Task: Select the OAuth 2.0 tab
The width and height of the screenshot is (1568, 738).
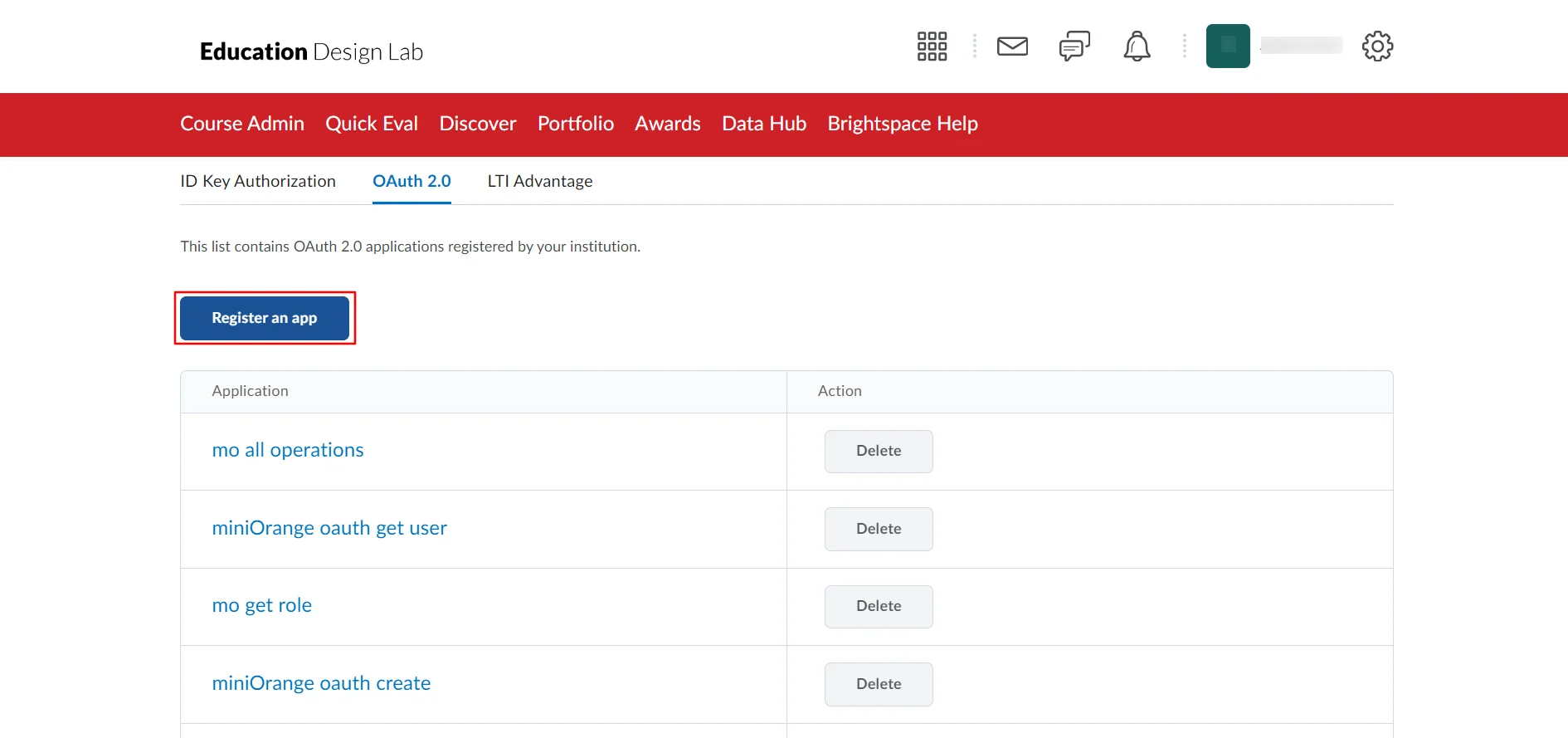Action: 411,181
